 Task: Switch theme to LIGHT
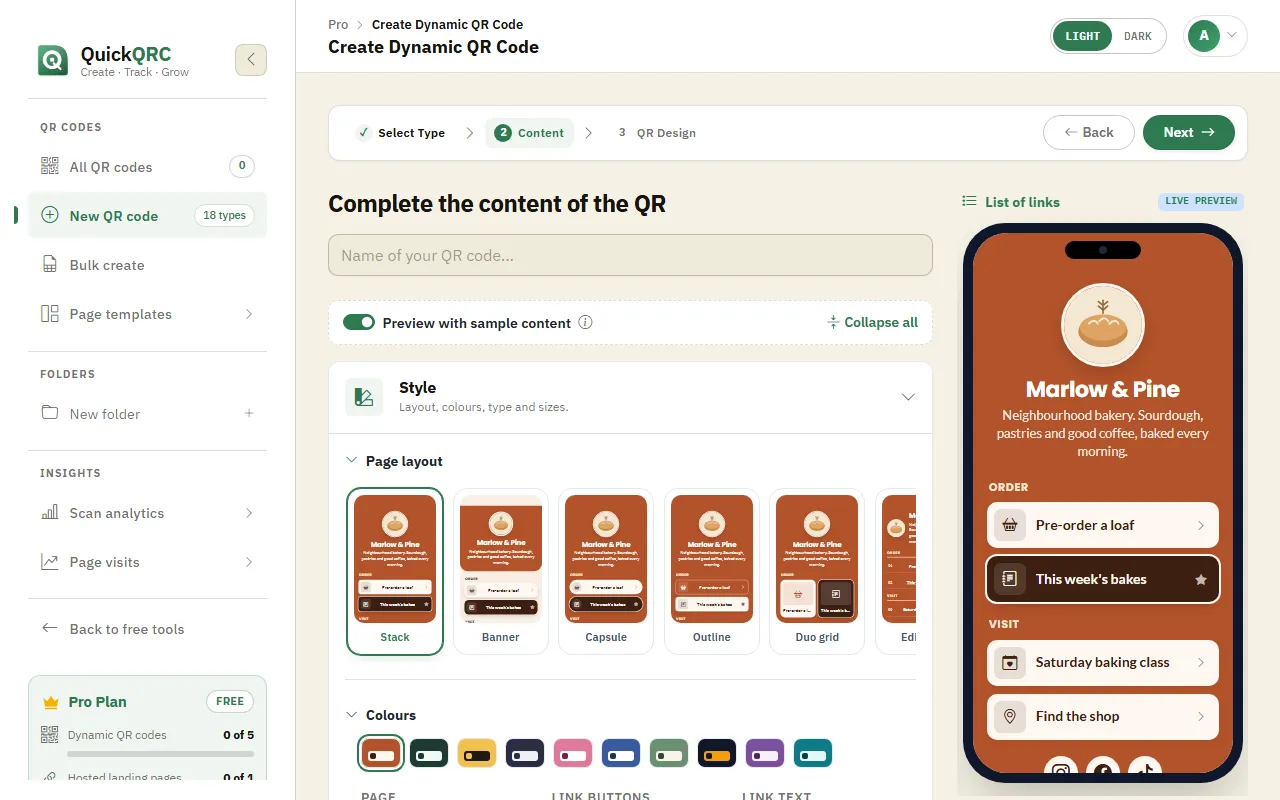pyautogui.click(x=1082, y=36)
